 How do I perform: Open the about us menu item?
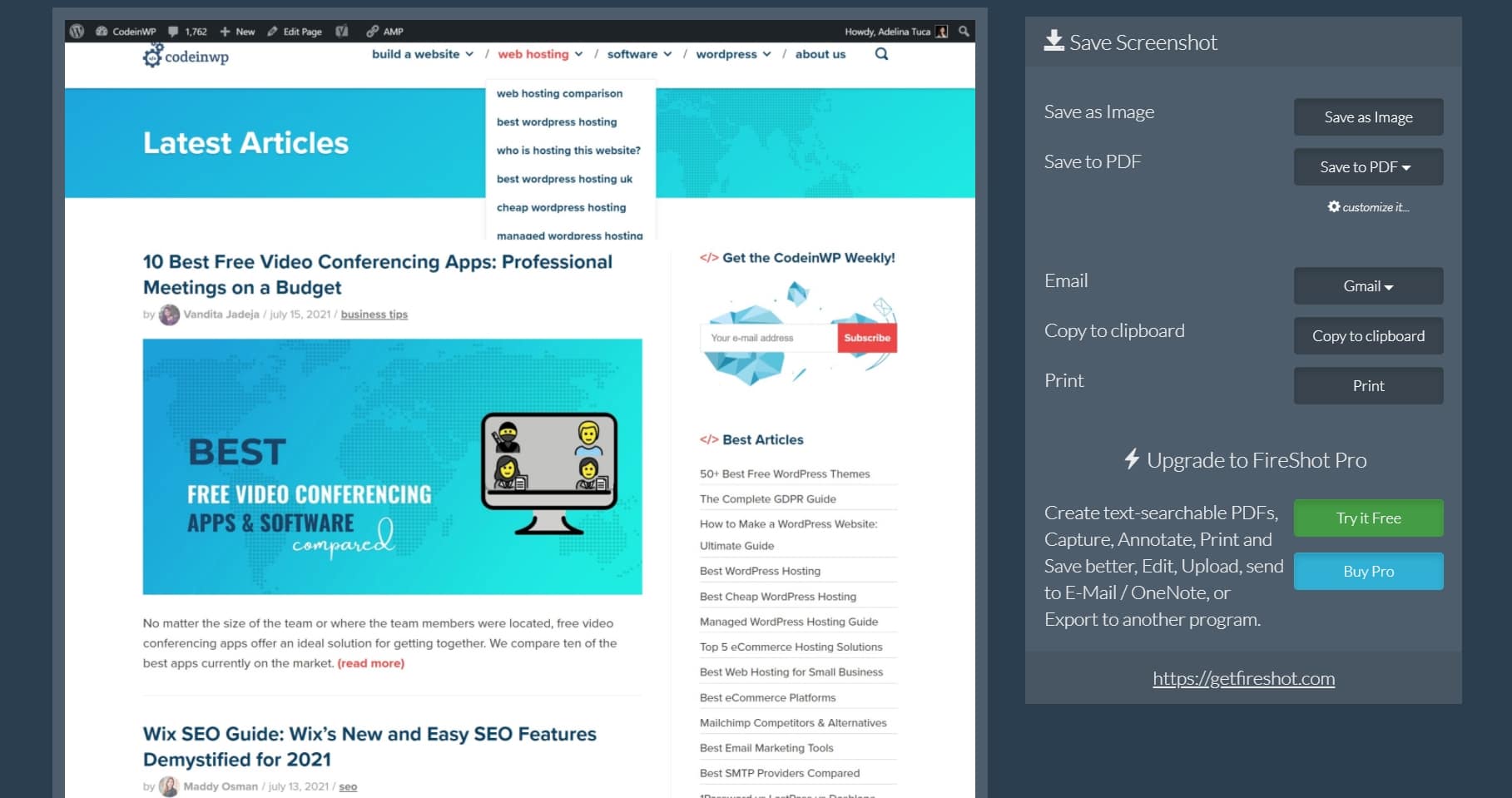(820, 54)
